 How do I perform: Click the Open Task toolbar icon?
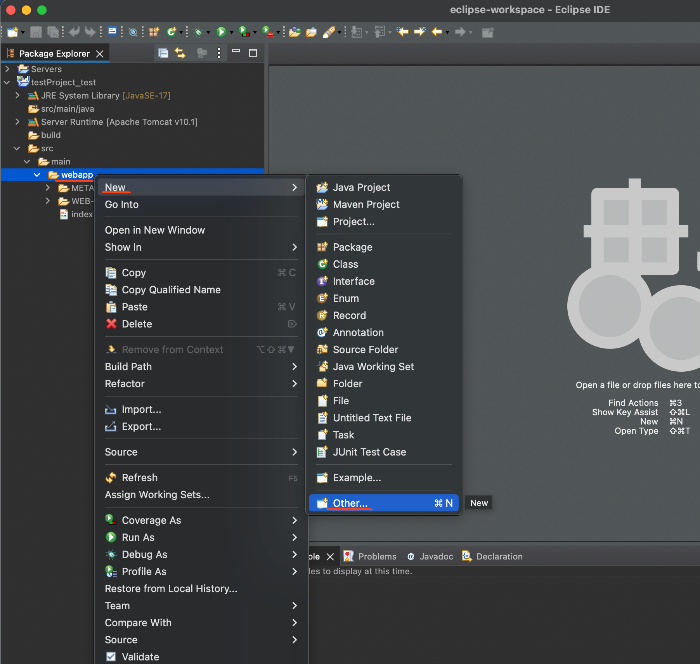pos(311,32)
